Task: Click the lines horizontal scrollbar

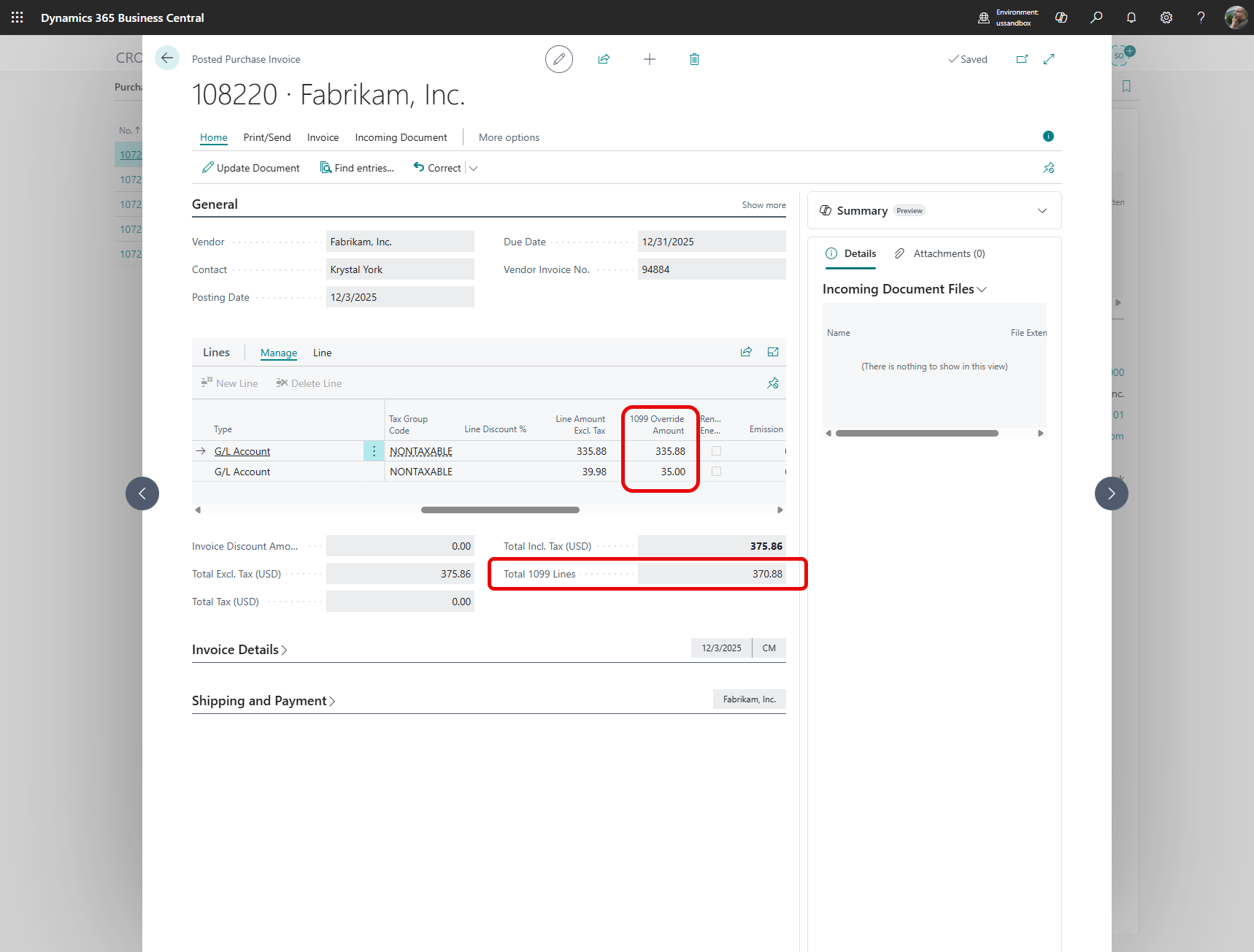Action: pyautogui.click(x=500, y=510)
